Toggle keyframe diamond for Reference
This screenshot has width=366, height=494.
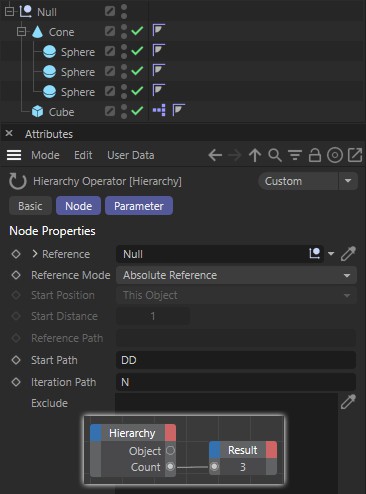[x=16, y=254]
